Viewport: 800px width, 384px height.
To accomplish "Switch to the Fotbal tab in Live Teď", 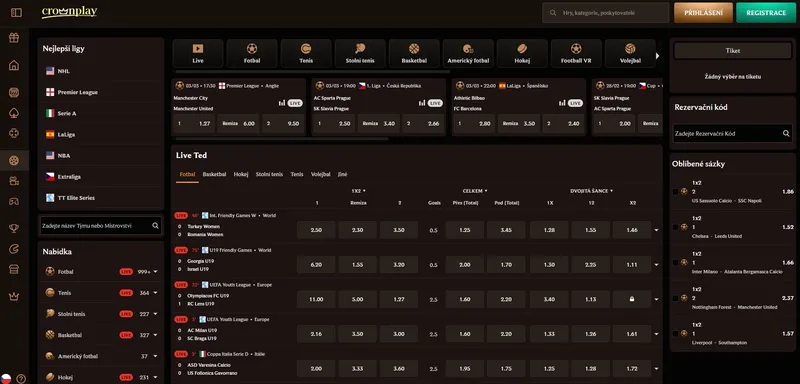I will (187, 174).
